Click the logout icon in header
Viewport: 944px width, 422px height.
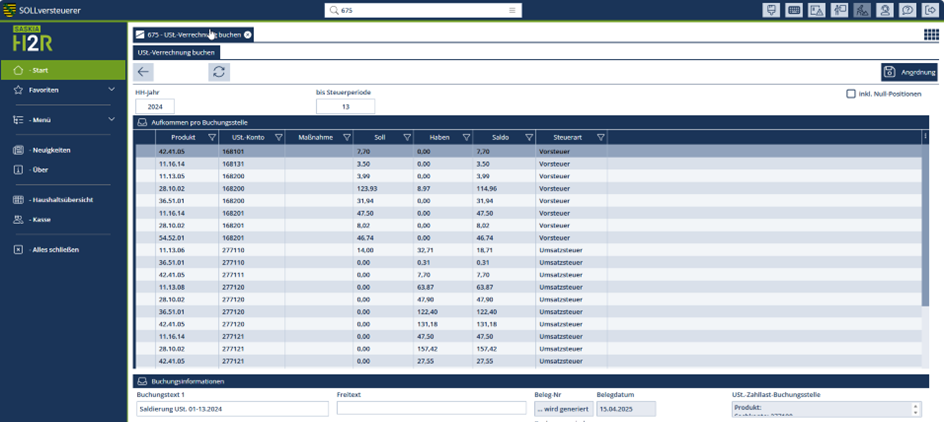point(931,10)
